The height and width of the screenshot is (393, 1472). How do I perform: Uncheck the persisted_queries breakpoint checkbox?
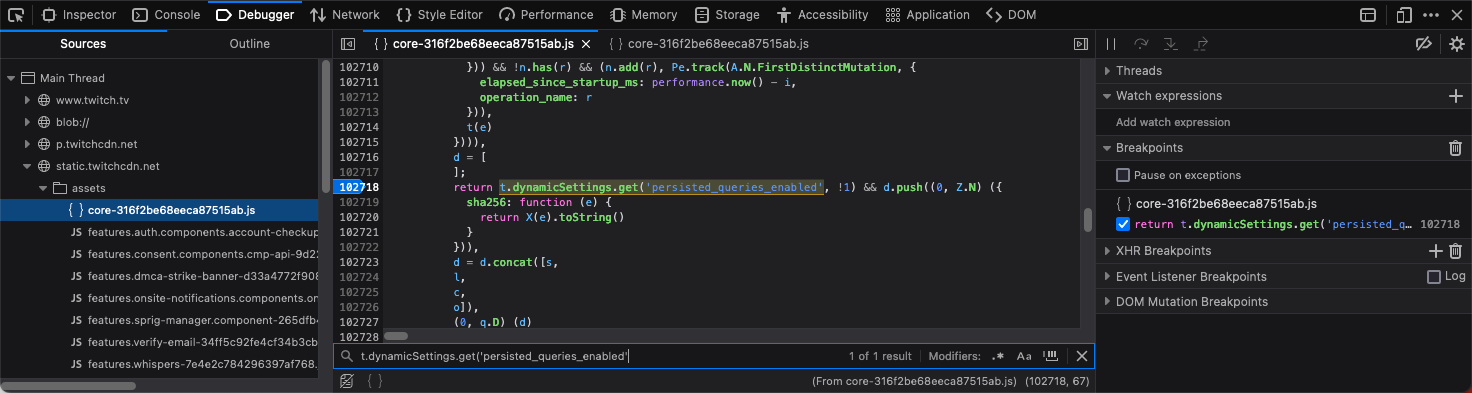[x=1122, y=224]
